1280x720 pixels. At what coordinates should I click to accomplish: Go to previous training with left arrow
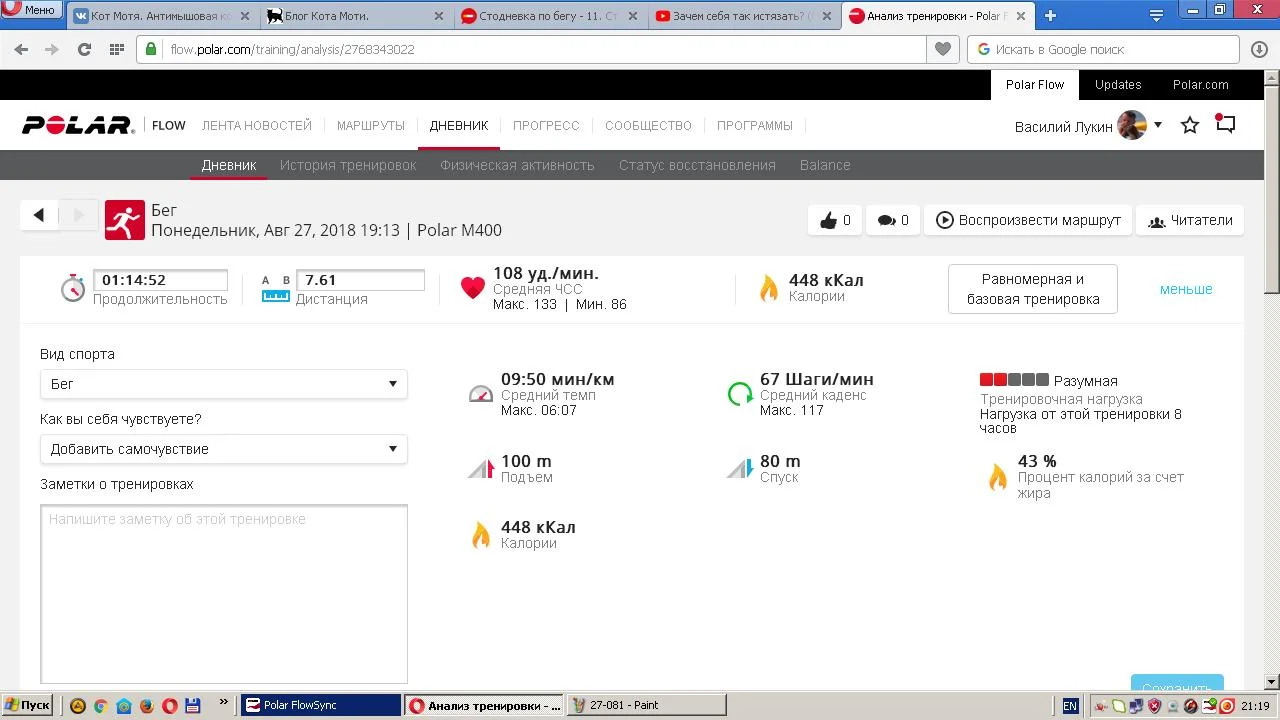coord(39,215)
